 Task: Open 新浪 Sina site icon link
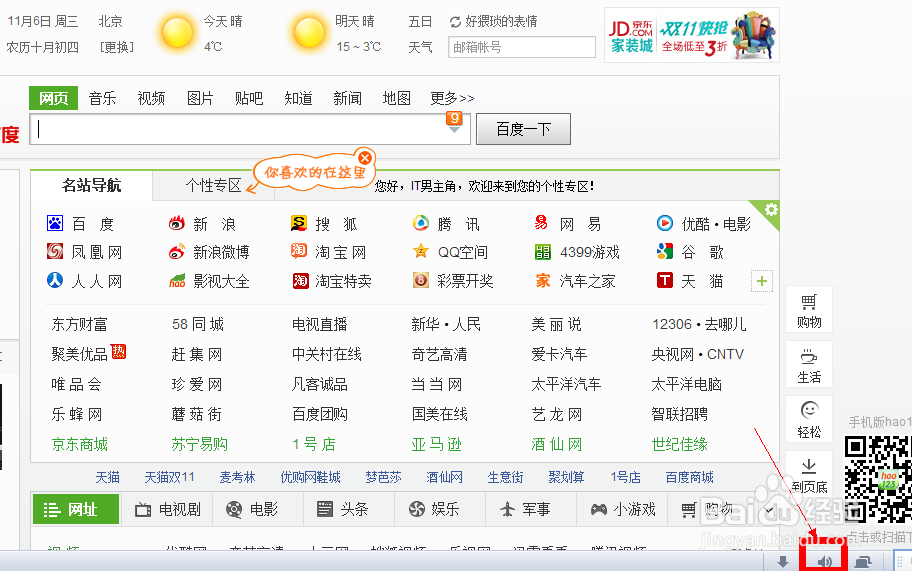point(177,223)
